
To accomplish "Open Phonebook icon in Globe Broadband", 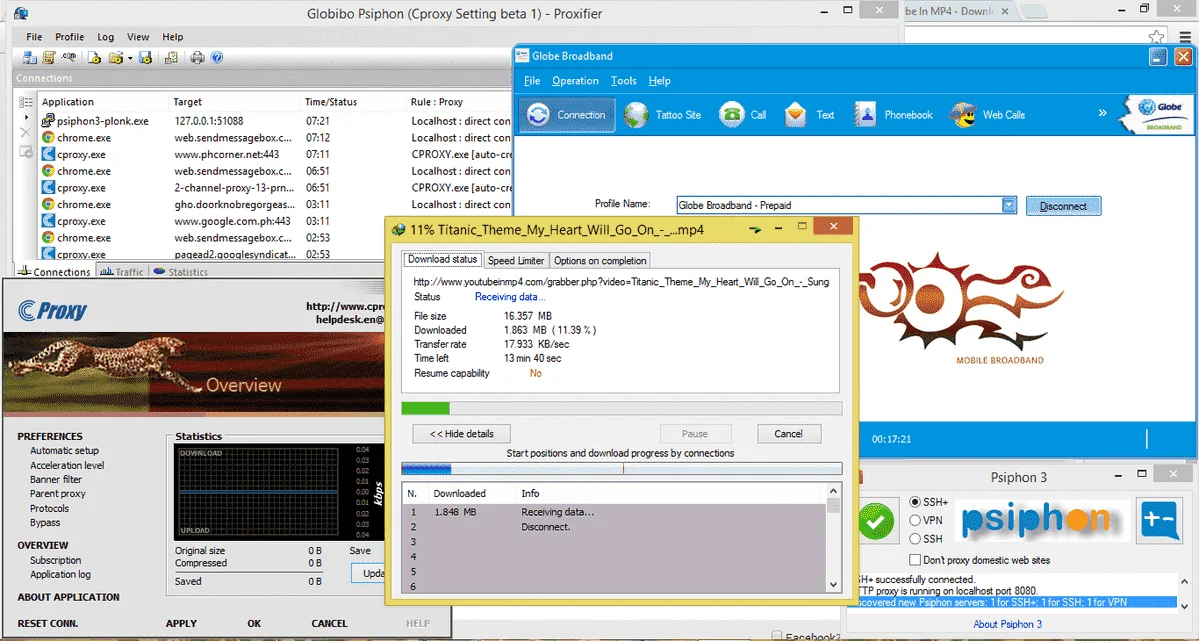I will [x=865, y=115].
